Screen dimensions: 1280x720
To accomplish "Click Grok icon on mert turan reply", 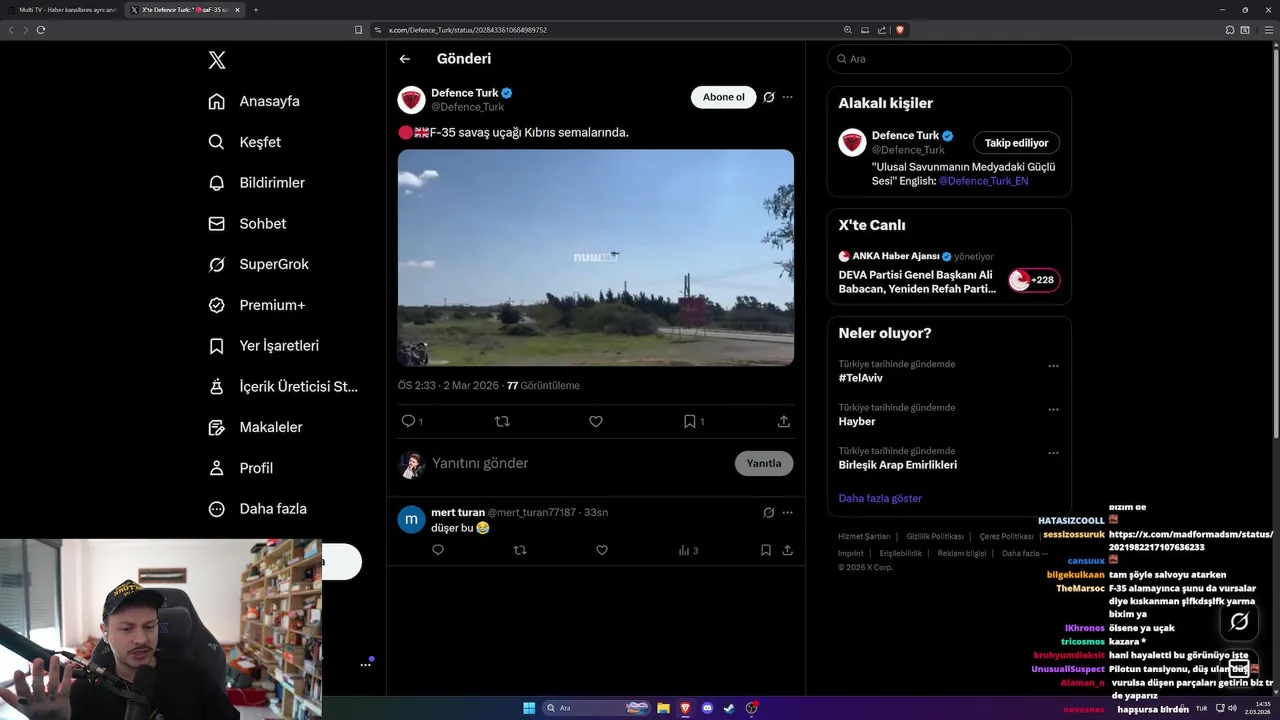I will click(x=768, y=512).
